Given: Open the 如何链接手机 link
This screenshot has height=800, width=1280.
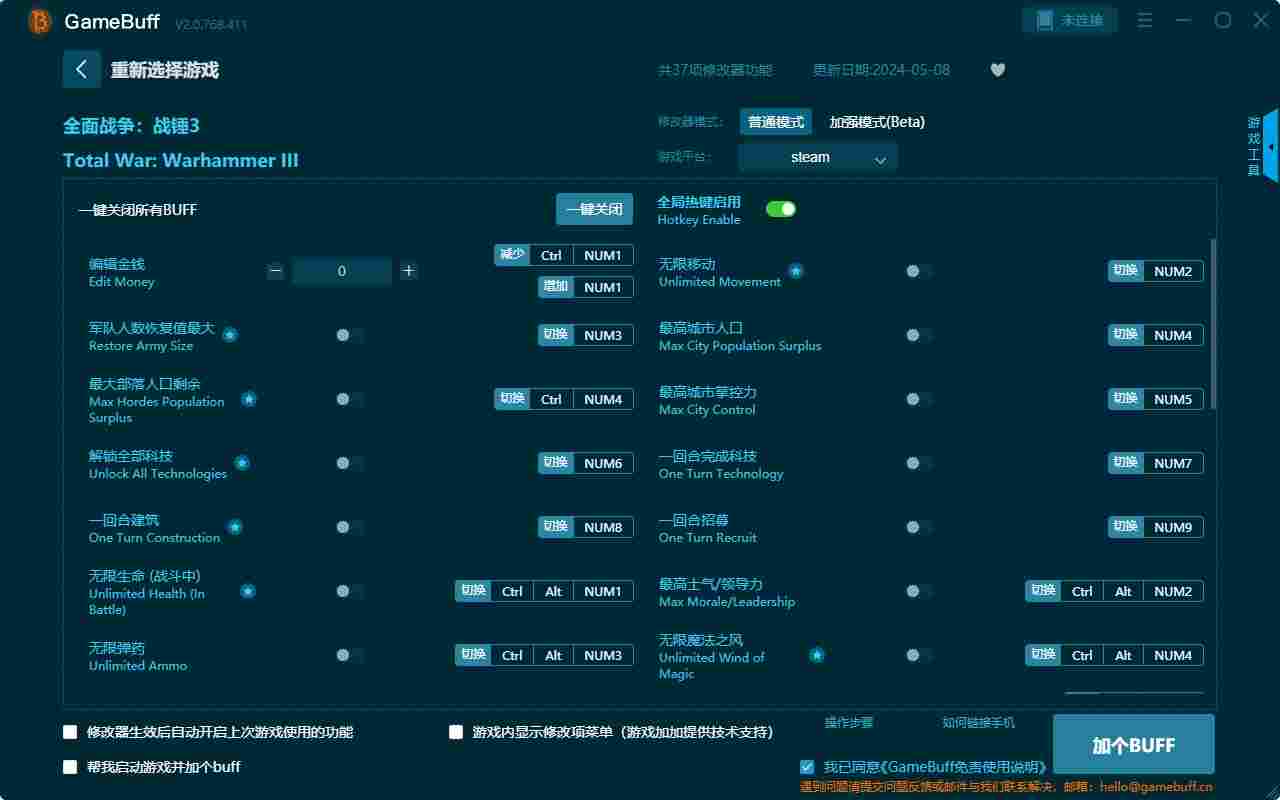Looking at the screenshot, I should coord(978,722).
